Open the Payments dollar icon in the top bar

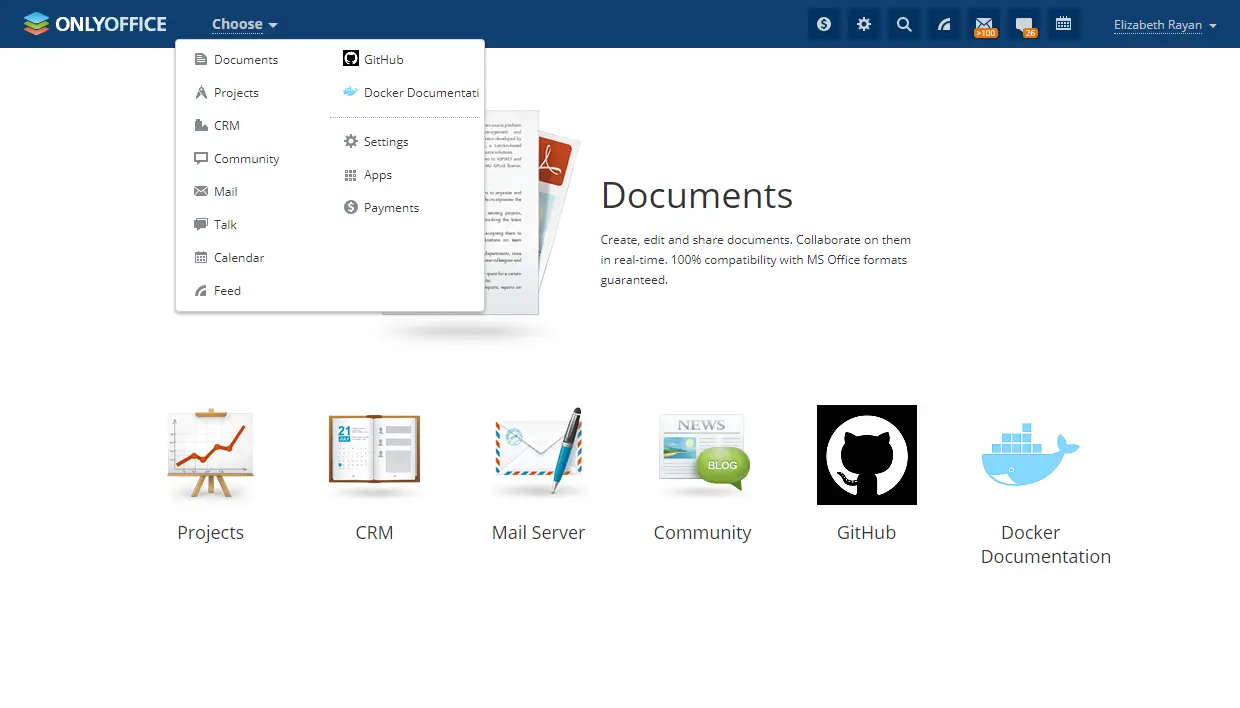coord(824,24)
